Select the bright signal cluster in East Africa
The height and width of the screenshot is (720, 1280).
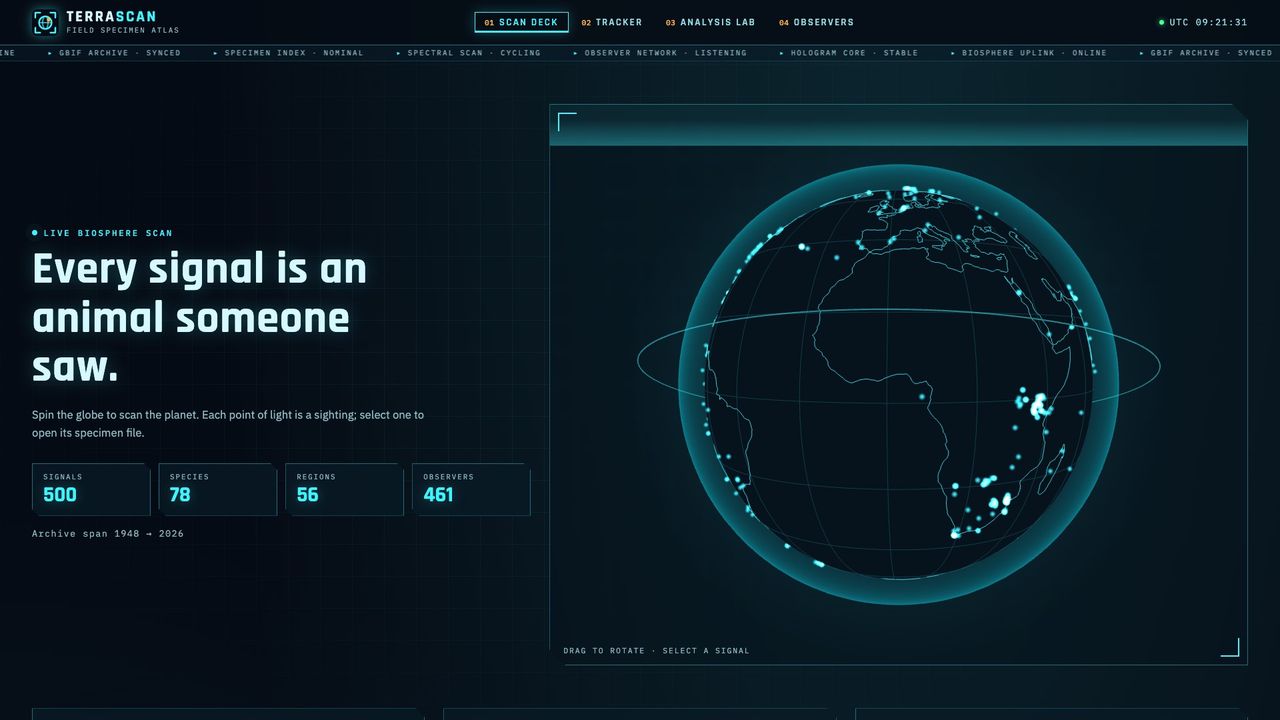point(1038,404)
